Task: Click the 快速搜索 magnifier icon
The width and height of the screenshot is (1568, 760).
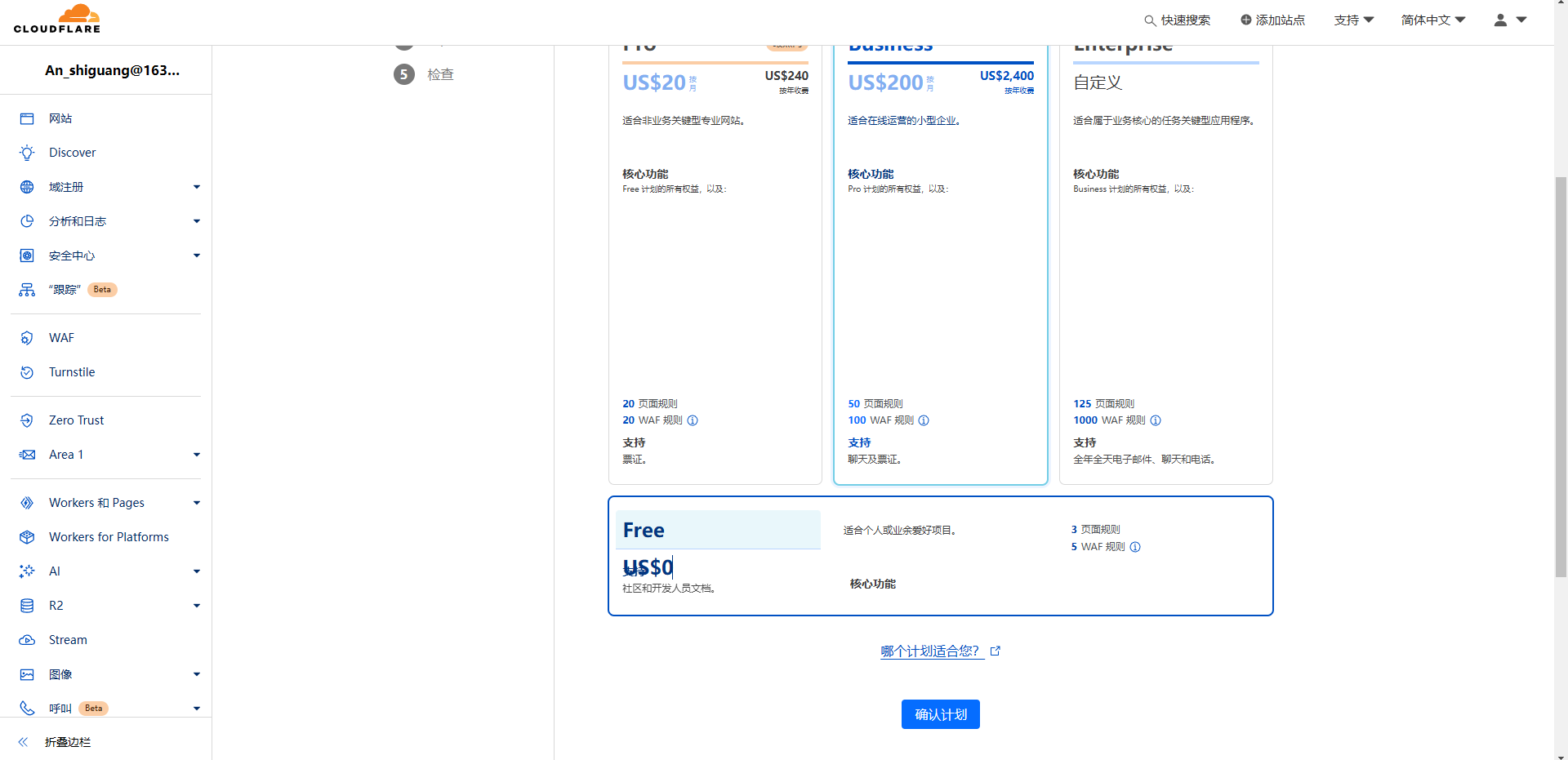Action: coord(1150,20)
